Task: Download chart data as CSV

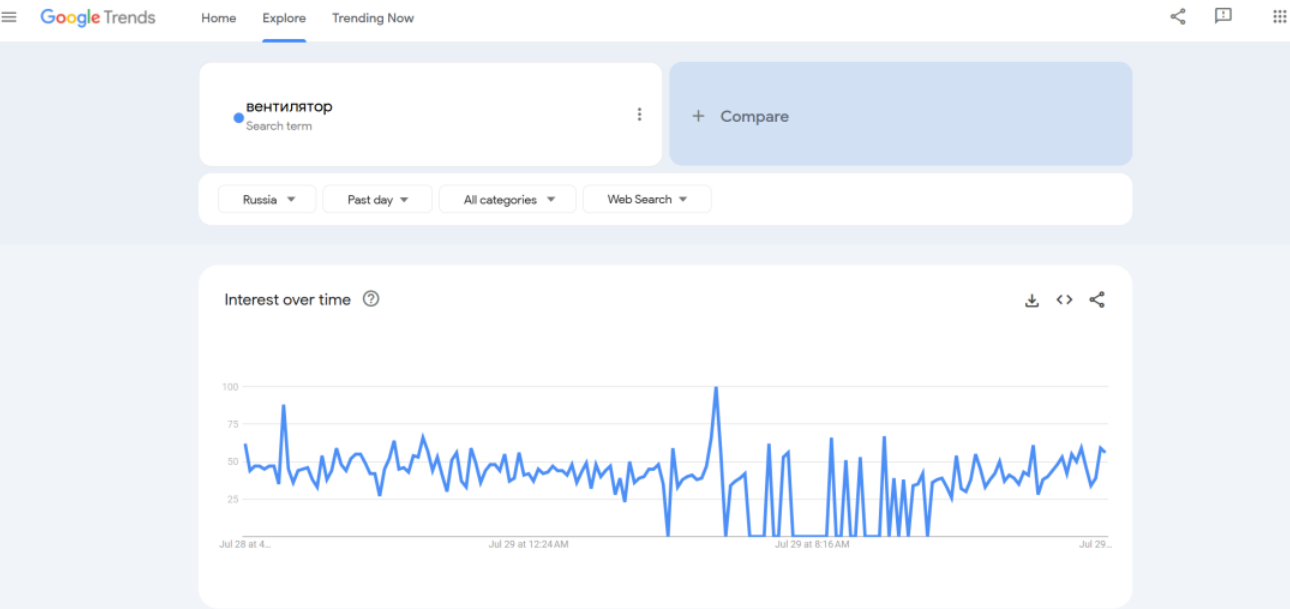Action: [1032, 300]
